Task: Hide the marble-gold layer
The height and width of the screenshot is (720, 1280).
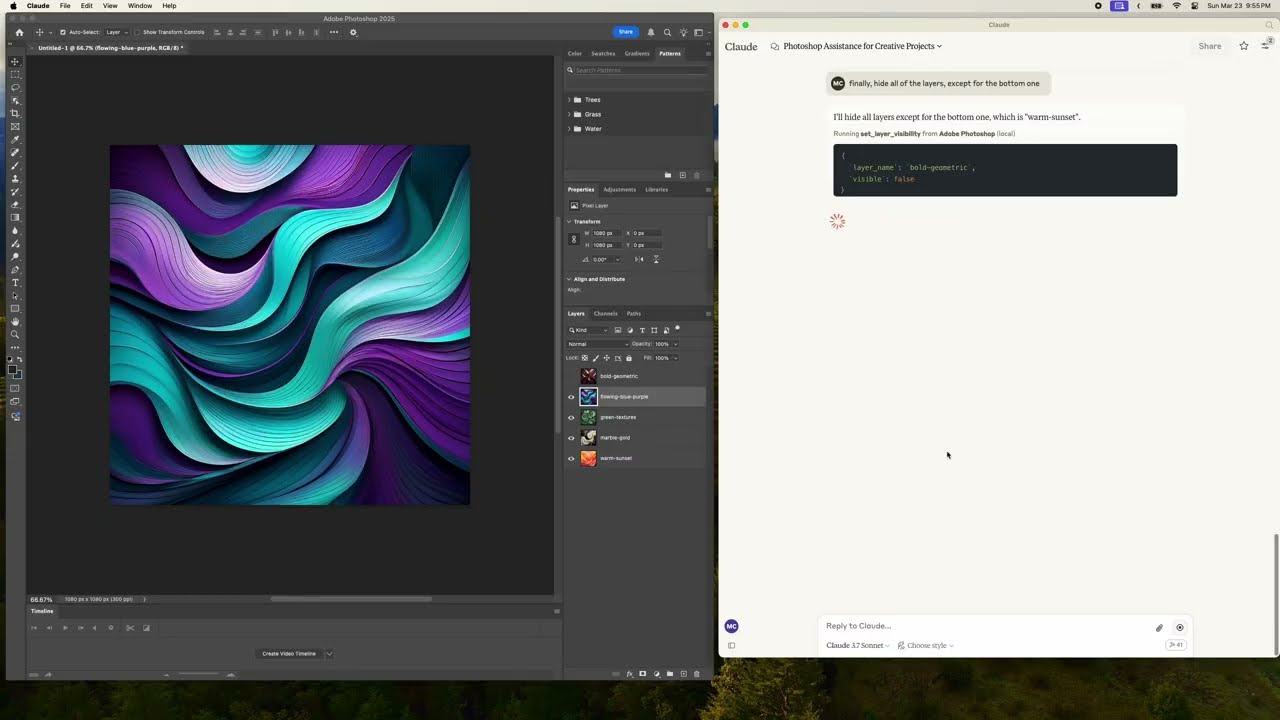Action: (x=572, y=438)
